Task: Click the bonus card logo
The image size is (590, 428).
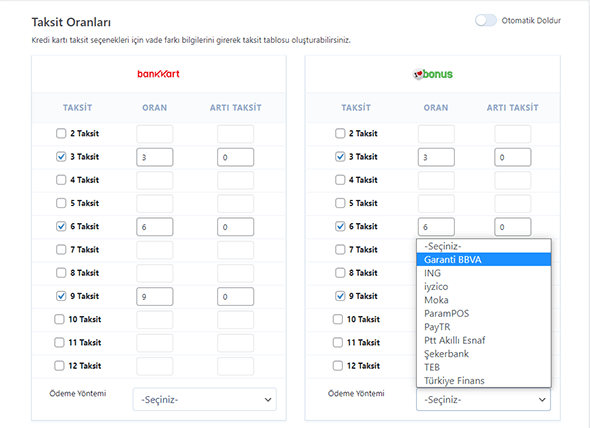Action: [433, 74]
